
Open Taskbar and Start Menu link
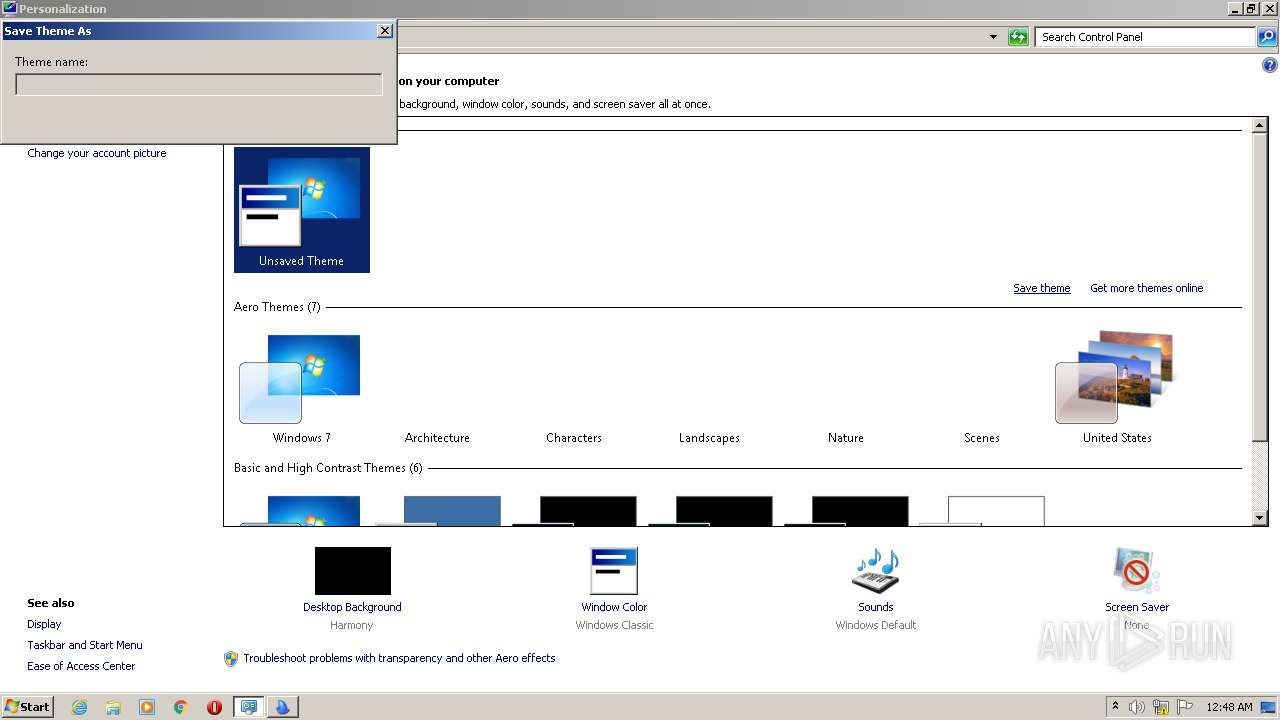tap(85, 645)
